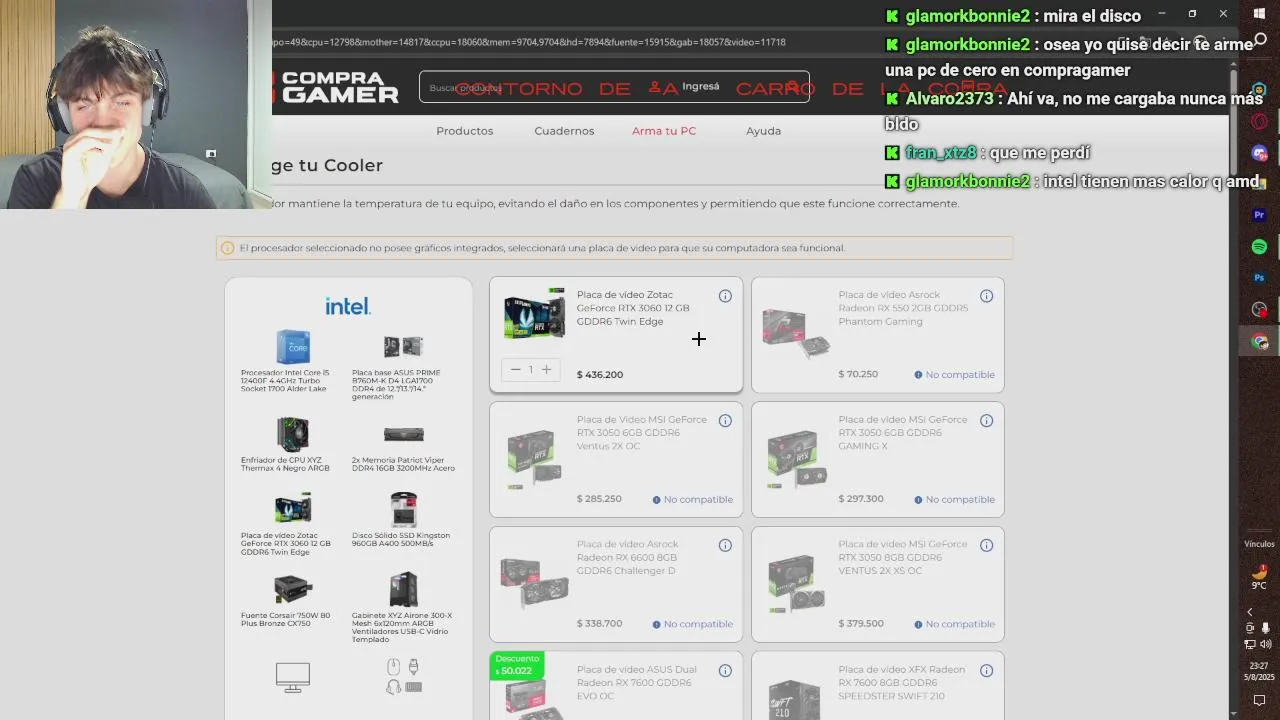Focus the Buscar productos search field
This screenshot has width=1280, height=720.
click(614, 87)
